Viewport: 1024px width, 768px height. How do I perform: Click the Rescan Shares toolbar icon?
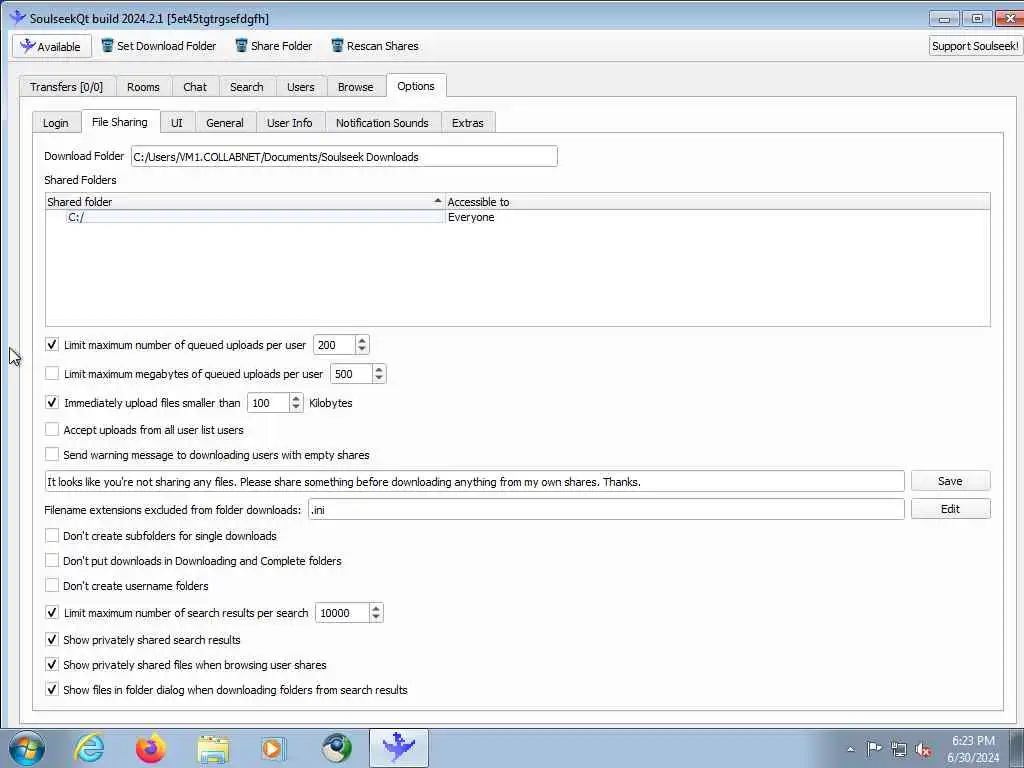[337, 46]
